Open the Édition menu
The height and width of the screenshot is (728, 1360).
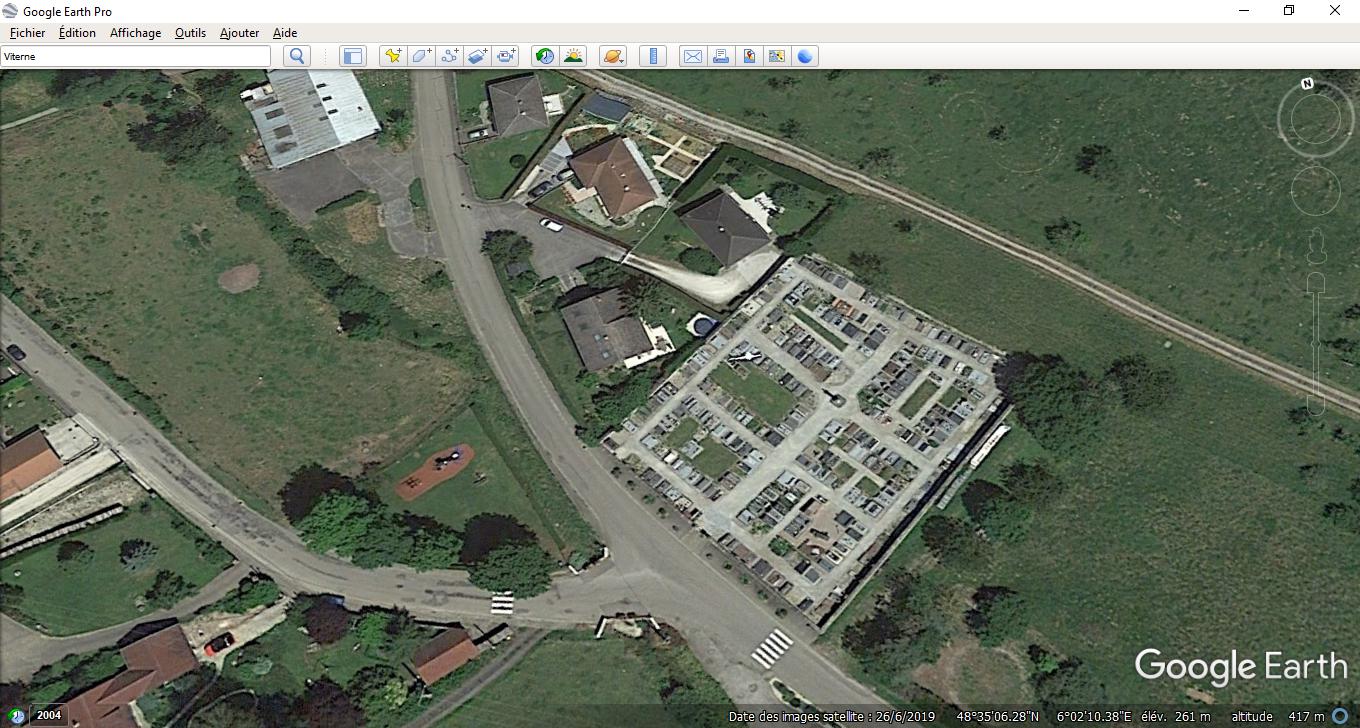(77, 33)
